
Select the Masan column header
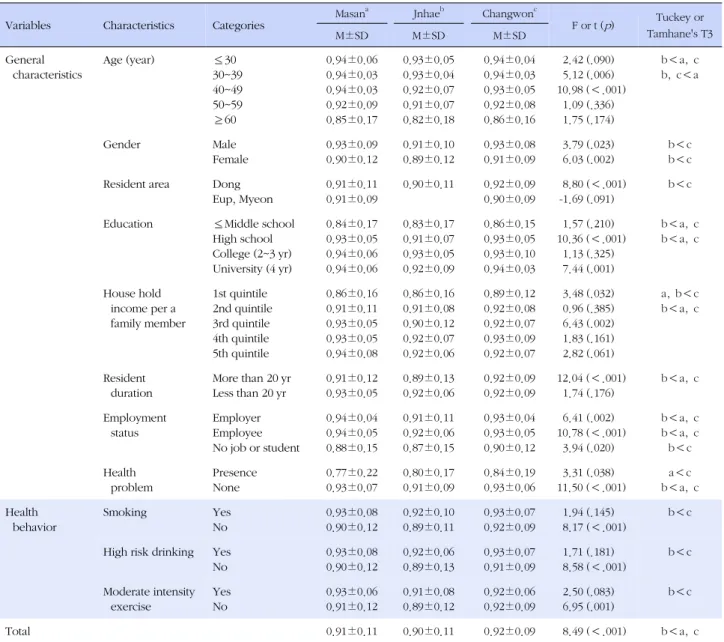click(x=352, y=14)
